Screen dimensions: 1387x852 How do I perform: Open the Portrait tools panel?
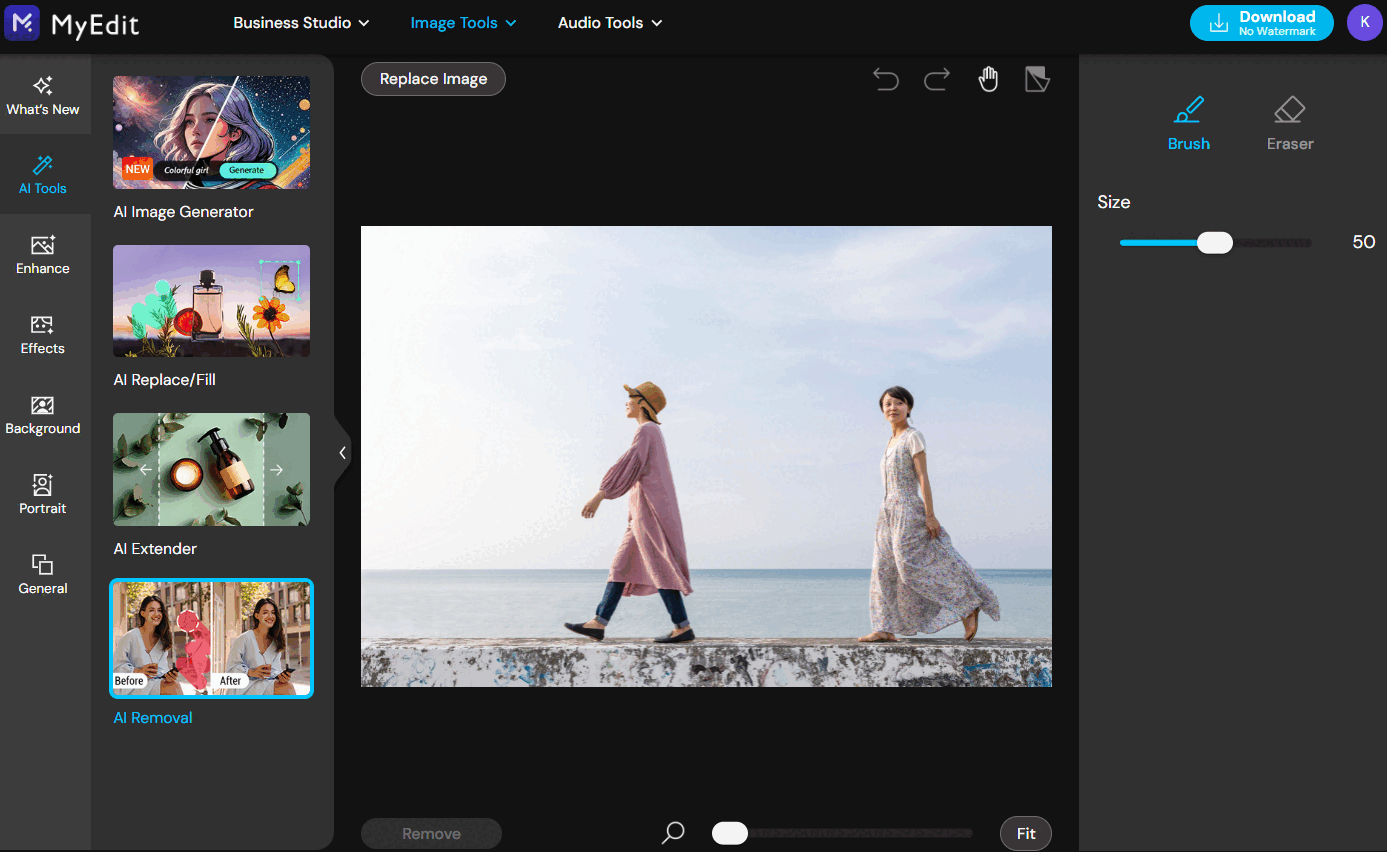(42, 494)
